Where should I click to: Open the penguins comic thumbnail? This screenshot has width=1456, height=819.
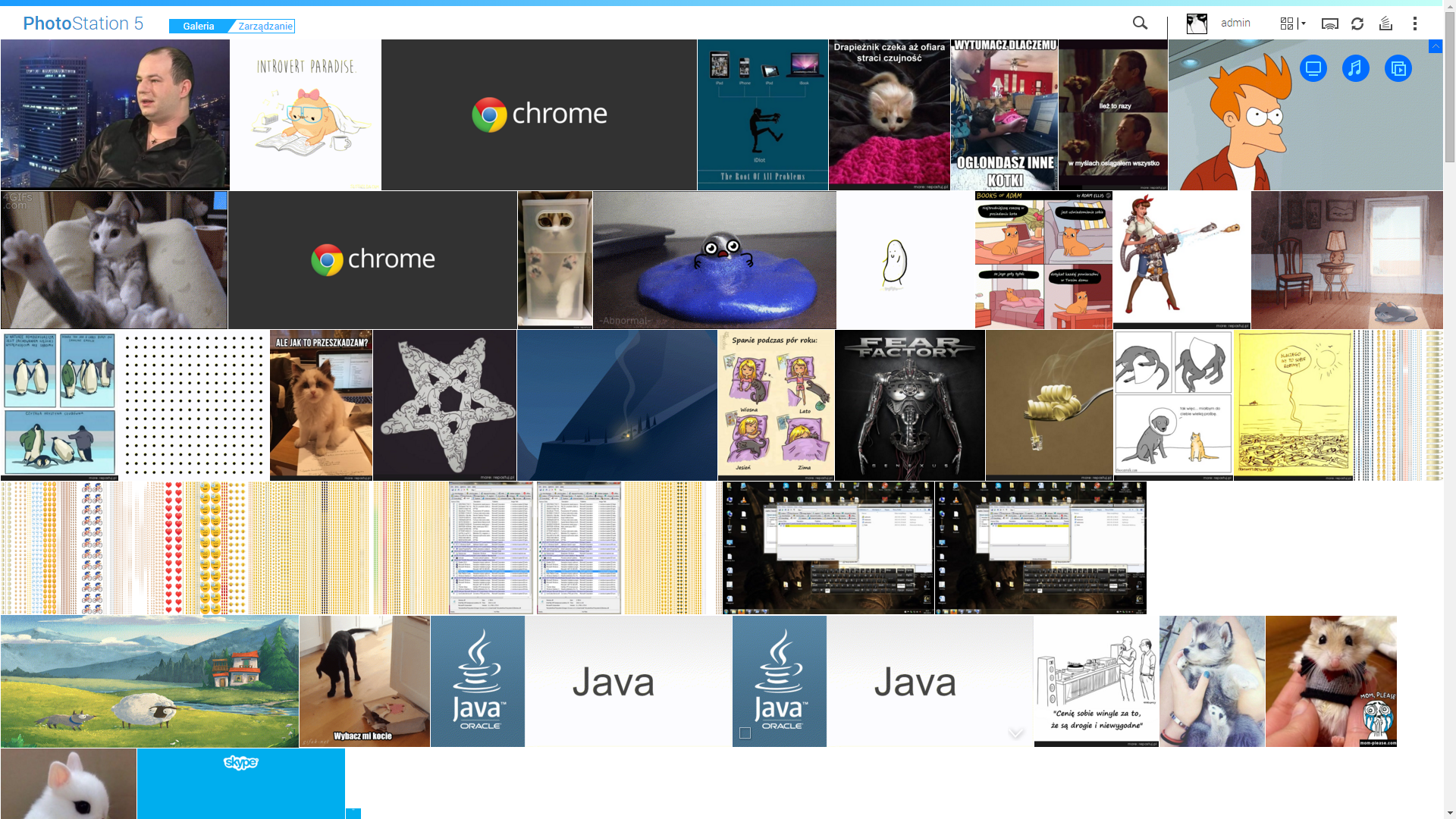[x=59, y=405]
